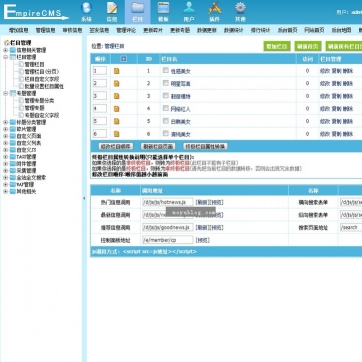This screenshot has height=362, width=362.
Task: Open the 系统 (System) globe icon in top navigation
Action: tap(86, 8)
